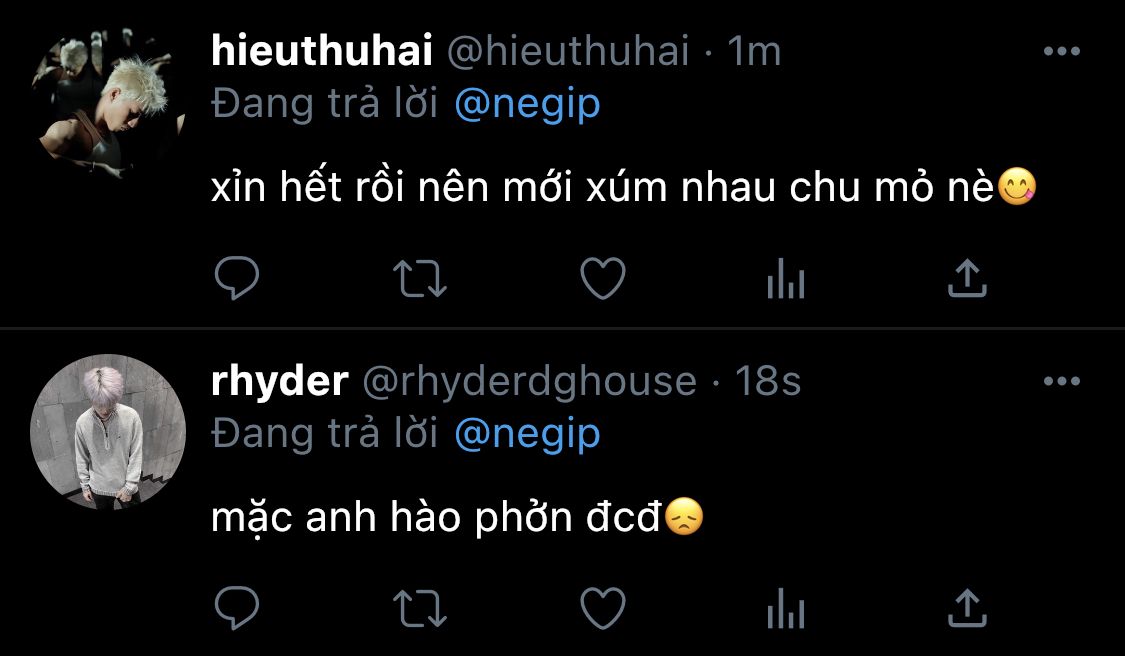
Task: View analytics for hieuthuhai's tweet
Action: tap(786, 278)
